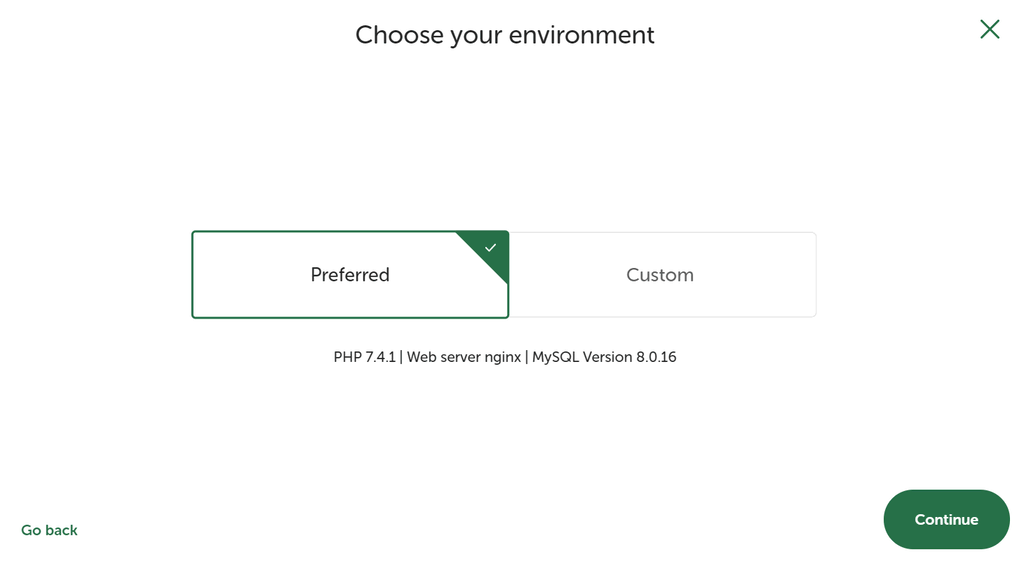Click the 'Custom' label text

pyautogui.click(x=660, y=275)
